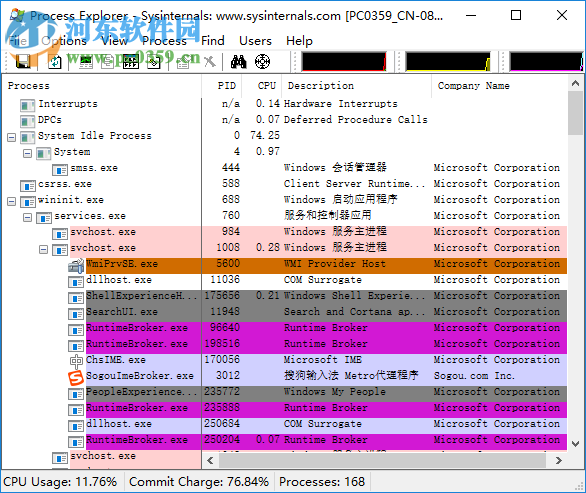The height and width of the screenshot is (493, 586).
Task: Open the System Information graph icon
Action: click(86, 62)
